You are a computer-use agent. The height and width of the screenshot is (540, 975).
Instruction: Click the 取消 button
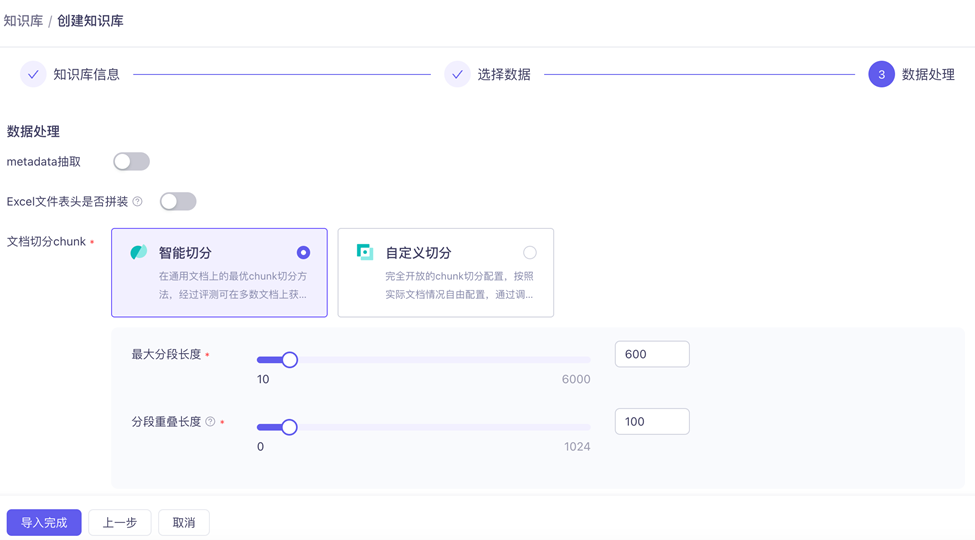183,523
